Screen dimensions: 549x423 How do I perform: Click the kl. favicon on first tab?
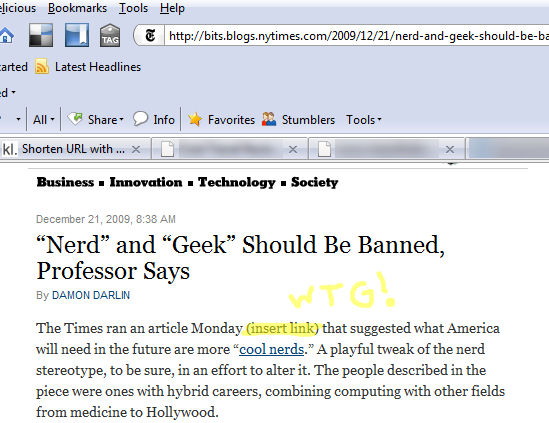coord(9,150)
